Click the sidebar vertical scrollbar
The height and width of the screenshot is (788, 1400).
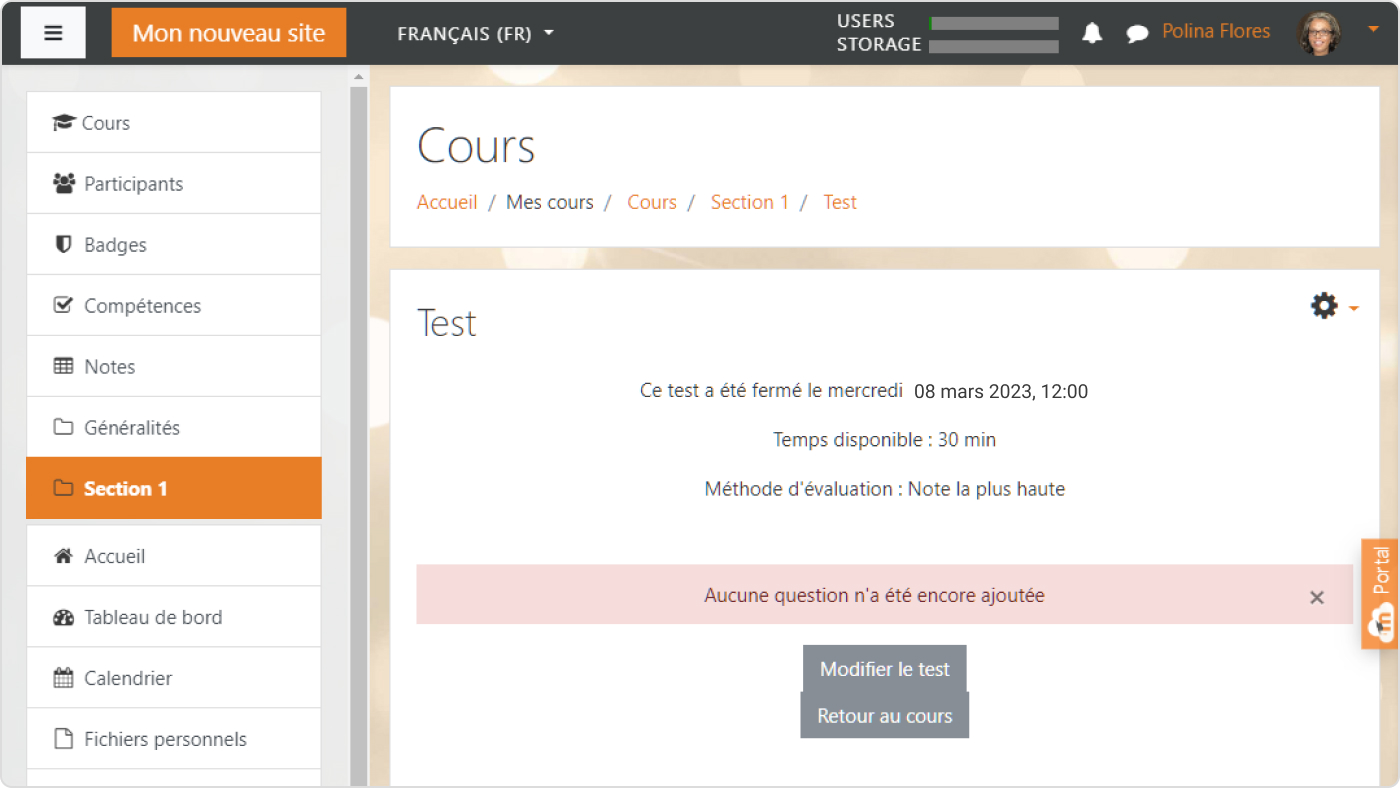pyautogui.click(x=359, y=436)
